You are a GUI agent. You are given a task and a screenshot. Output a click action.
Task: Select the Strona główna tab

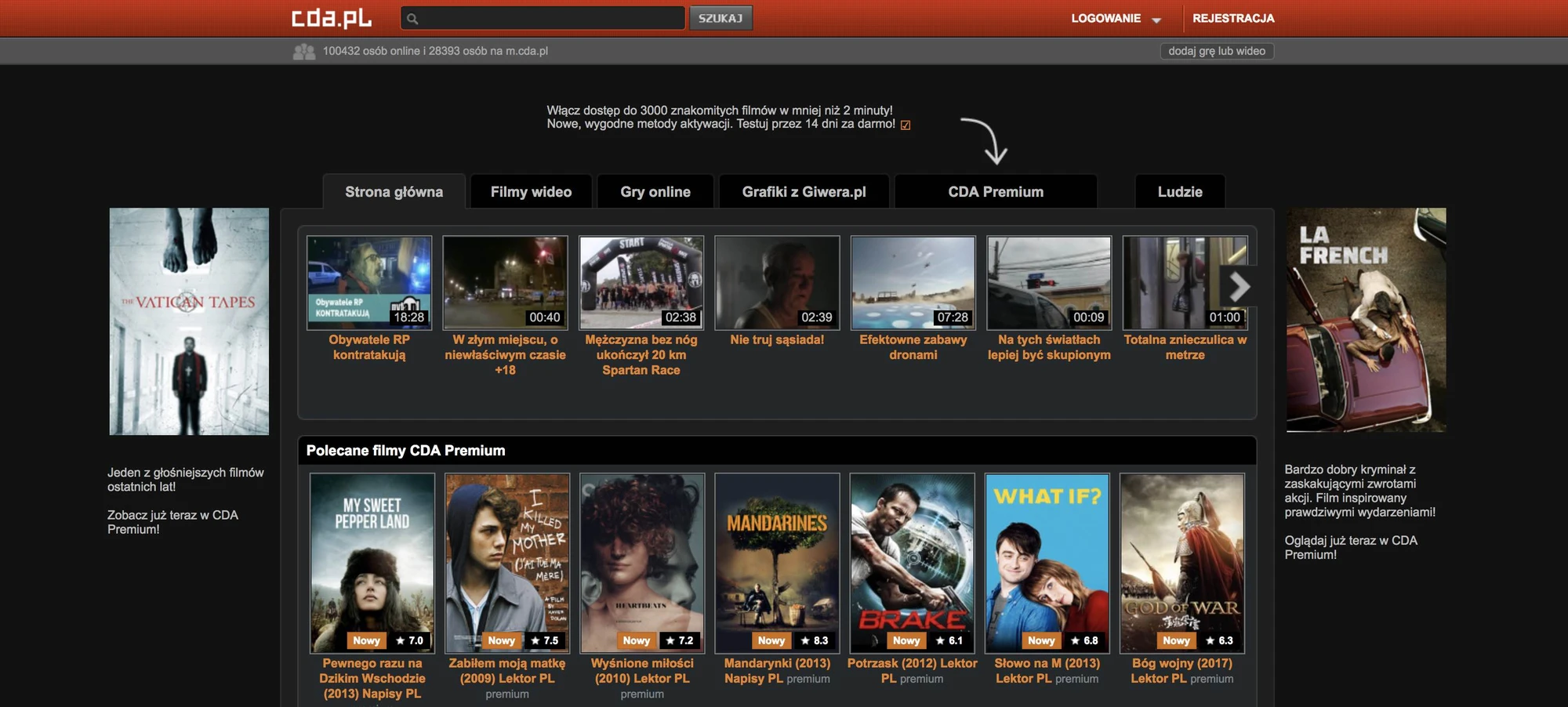(394, 192)
